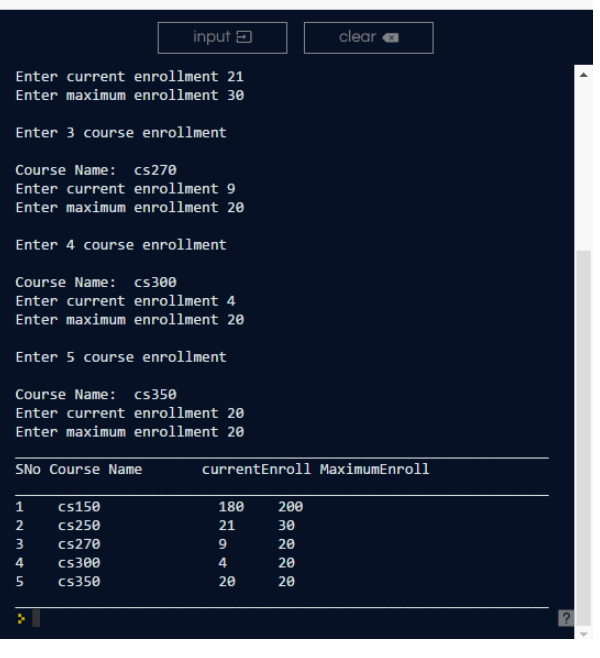Click the 'Enter 3 course enrollment' line

coord(121,133)
